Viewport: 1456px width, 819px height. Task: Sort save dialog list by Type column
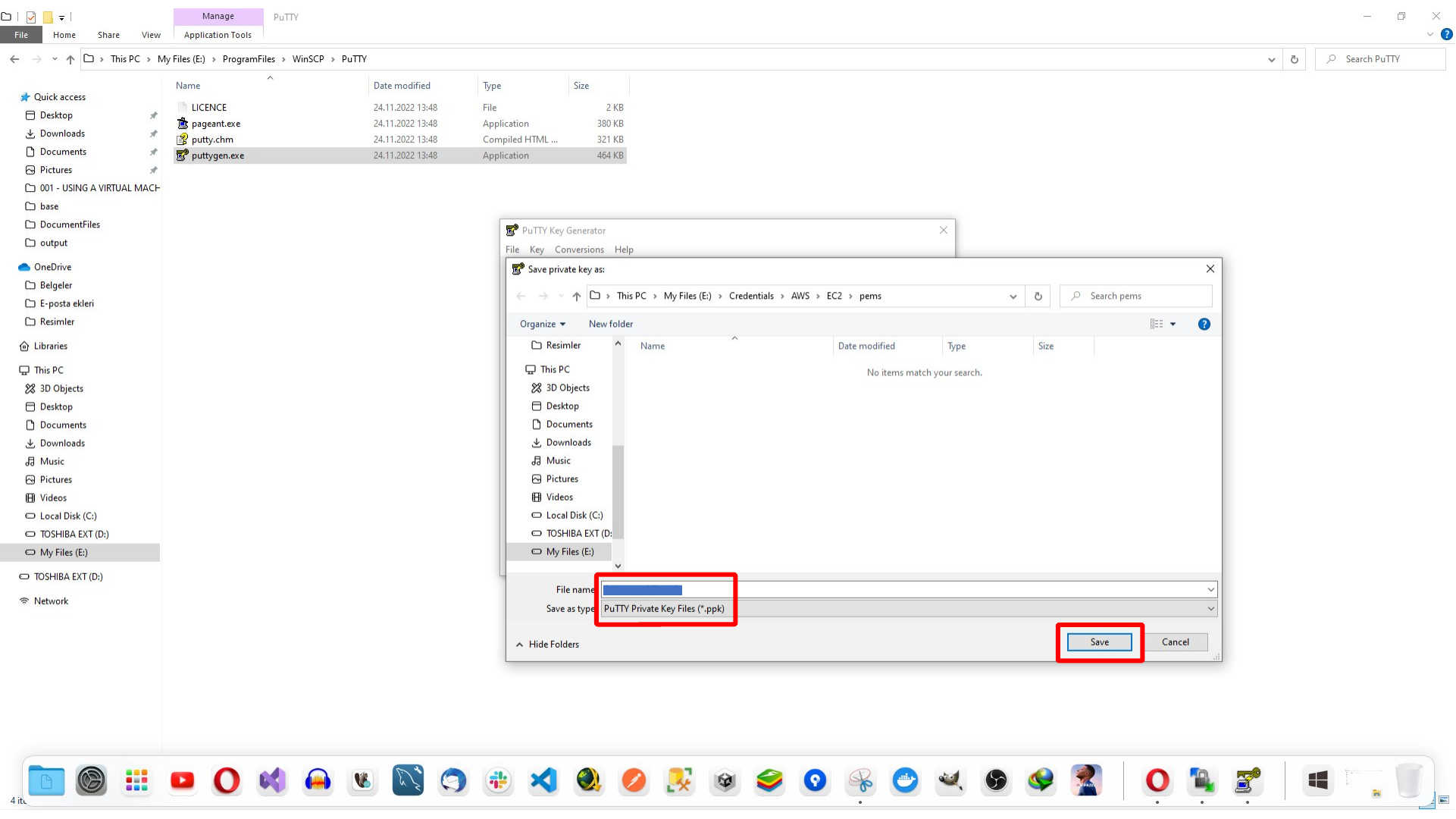[x=957, y=347]
